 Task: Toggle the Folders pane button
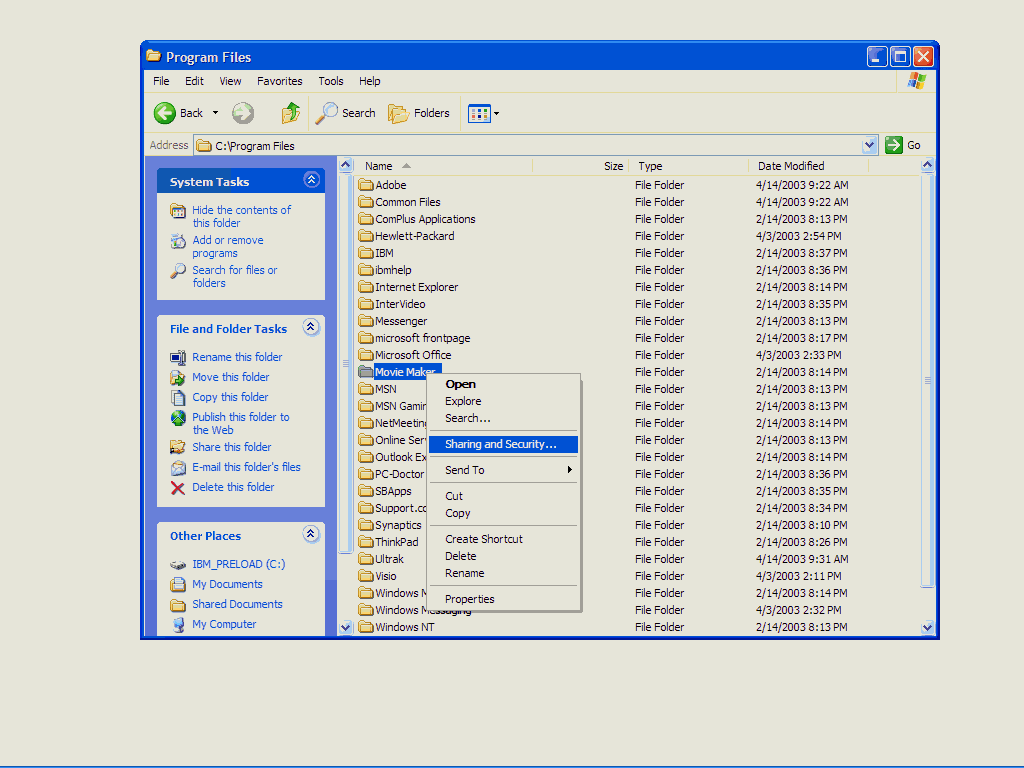pos(419,113)
